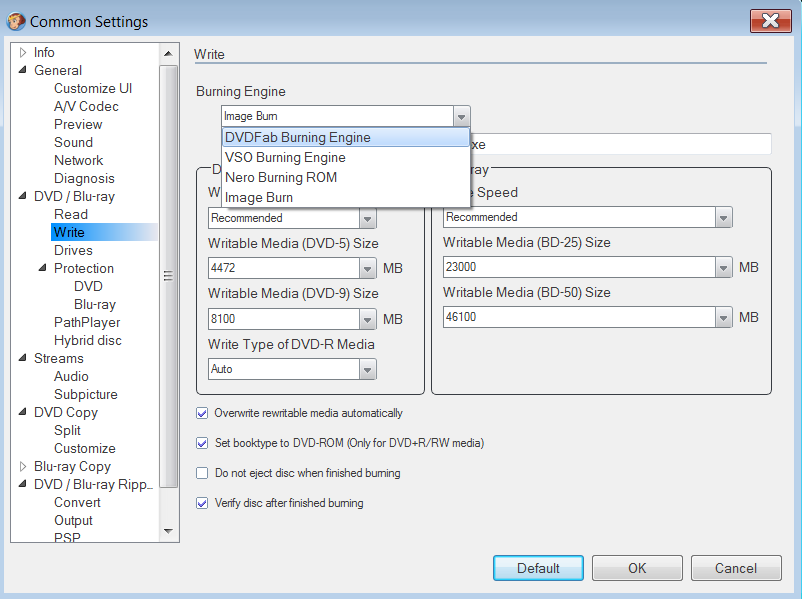802x599 pixels.
Task: Collapse the DVD / Blu-ray tree node
Action: [x=23, y=196]
